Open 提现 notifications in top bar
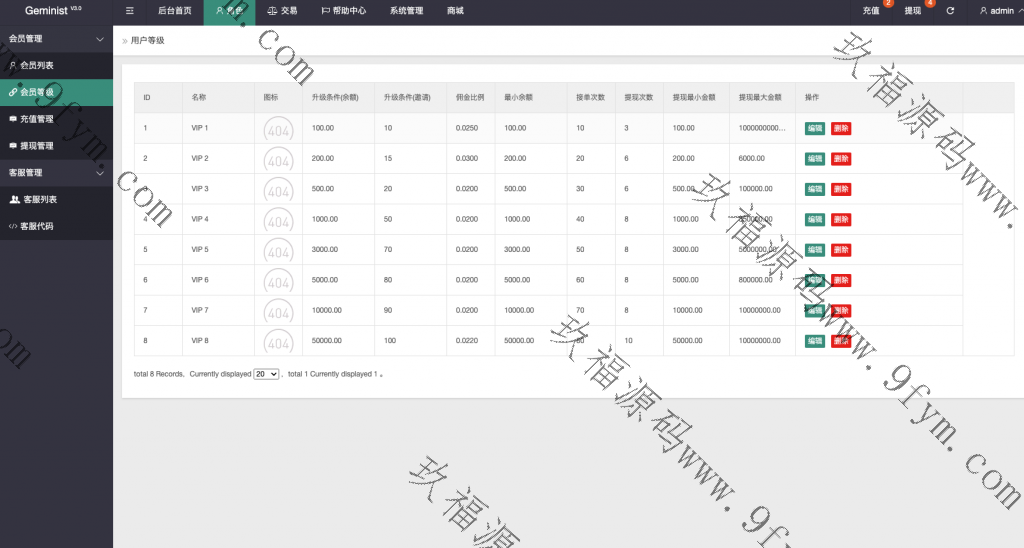1024x548 pixels. click(913, 11)
